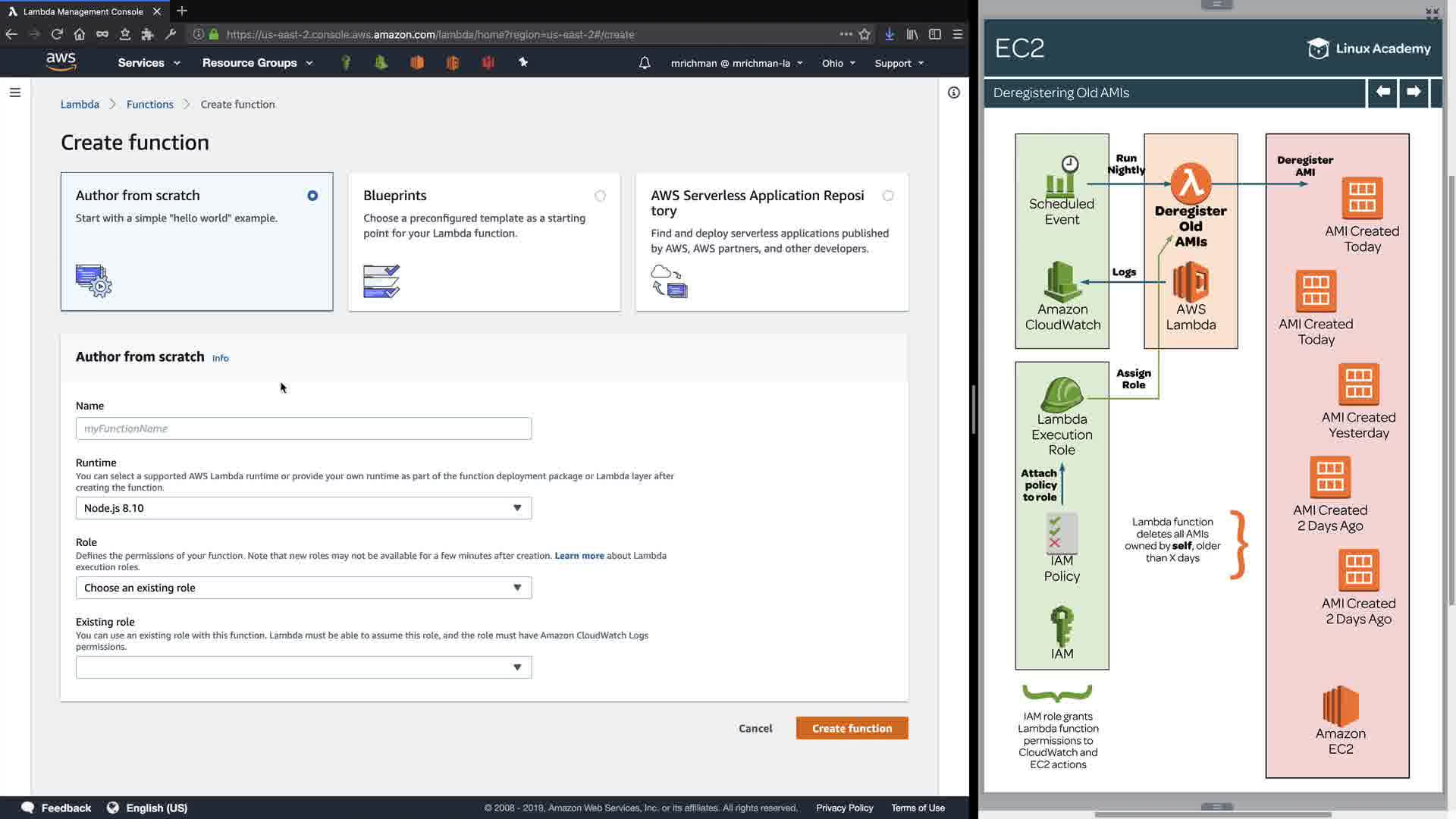Viewport: 1456px width, 819px height.
Task: Open the notifications bell icon
Action: 645,63
